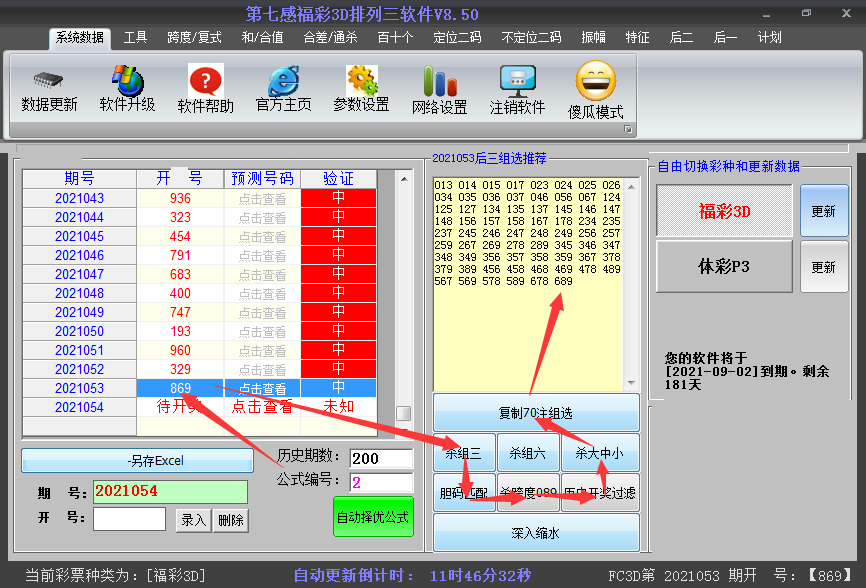Open the 合差/通杀 tab
The image size is (866, 588).
[330, 38]
